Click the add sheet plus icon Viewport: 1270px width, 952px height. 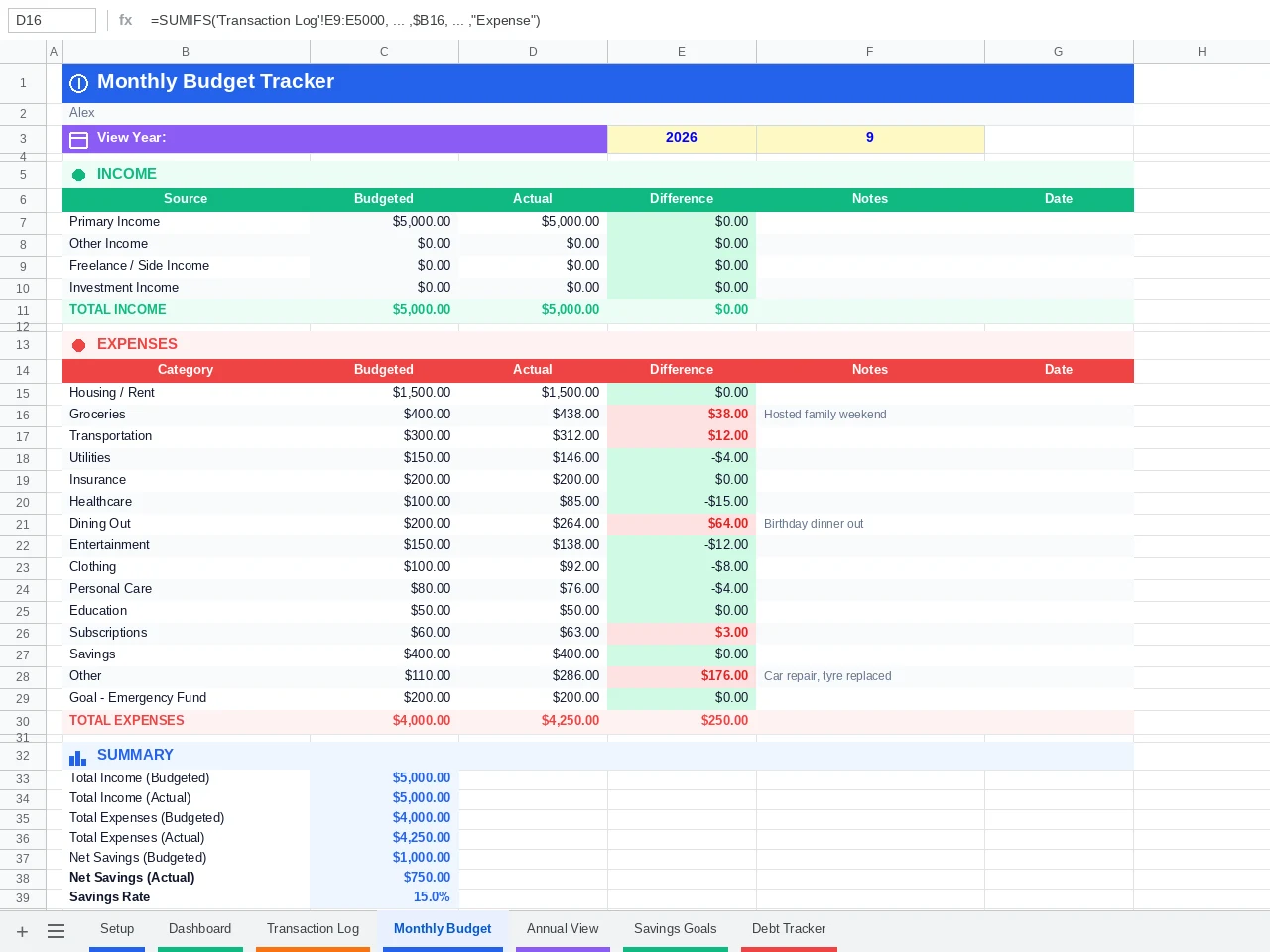22,931
